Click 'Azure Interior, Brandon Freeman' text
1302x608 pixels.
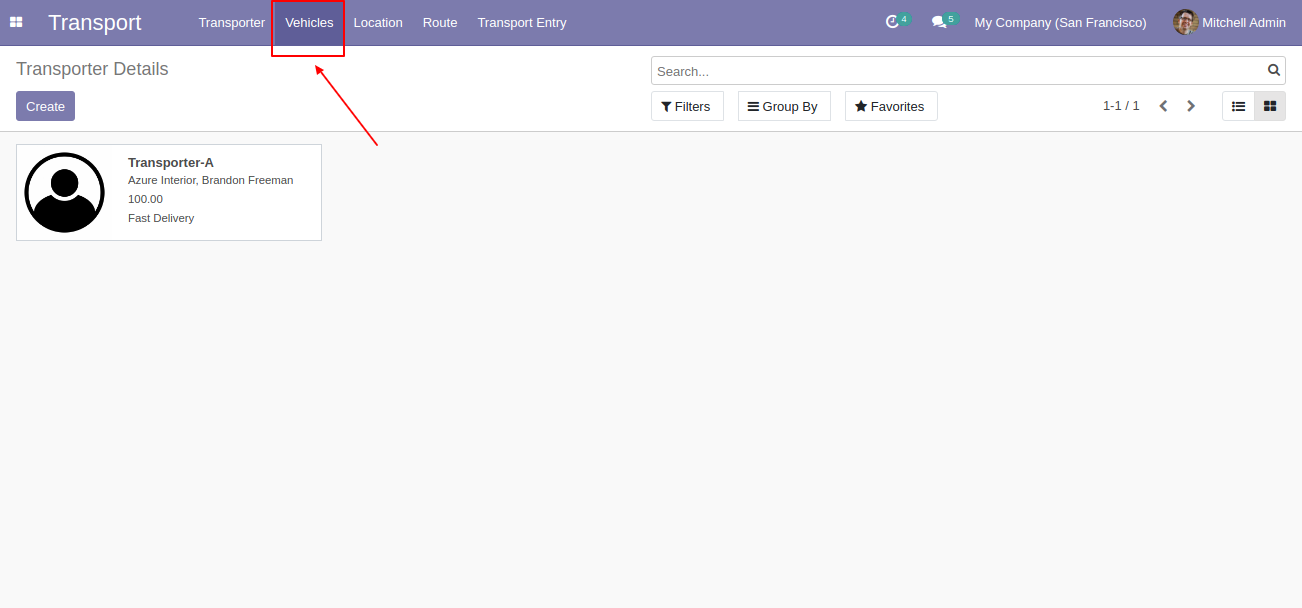pos(211,180)
